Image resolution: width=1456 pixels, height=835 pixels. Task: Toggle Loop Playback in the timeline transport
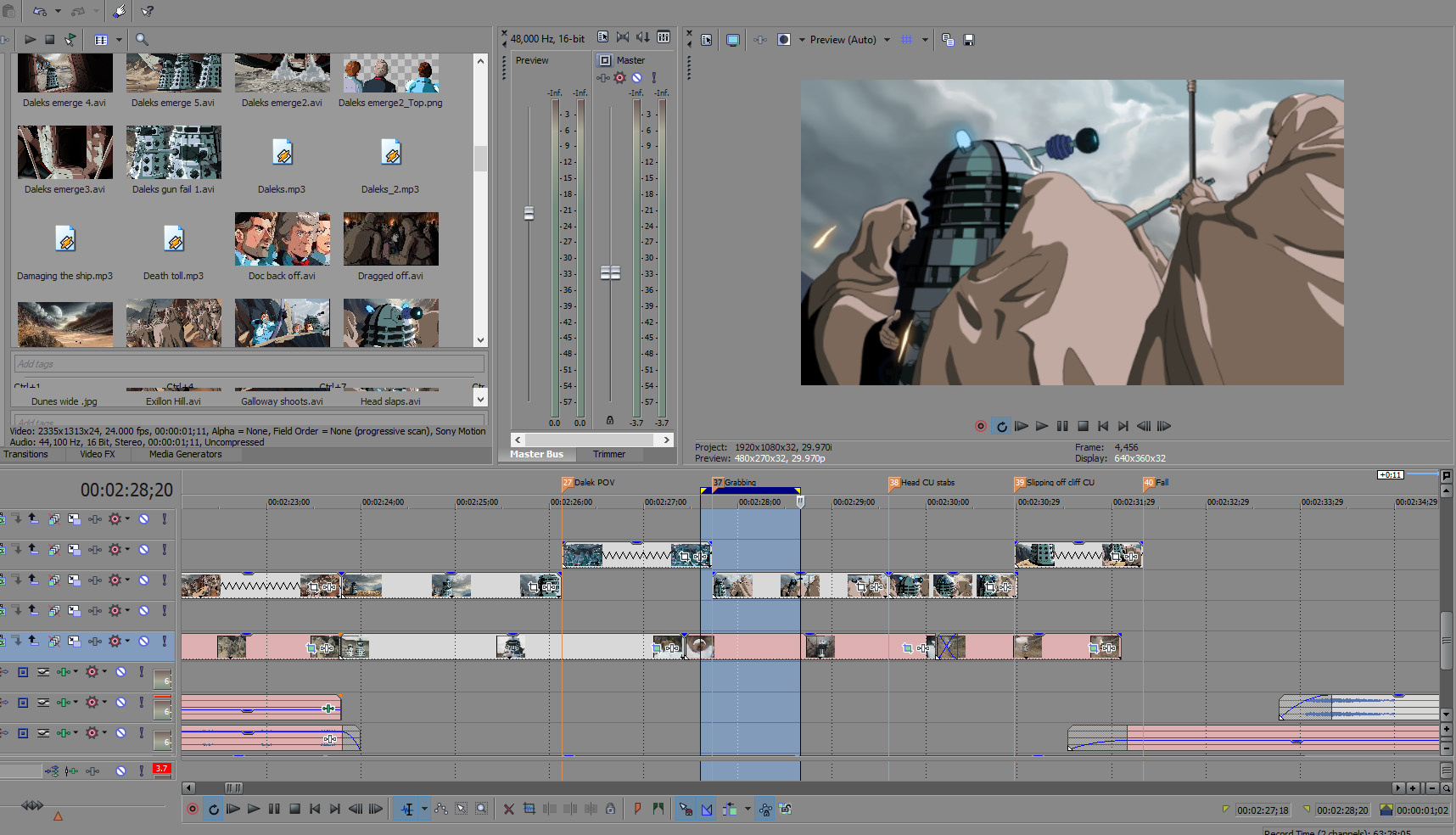click(213, 810)
